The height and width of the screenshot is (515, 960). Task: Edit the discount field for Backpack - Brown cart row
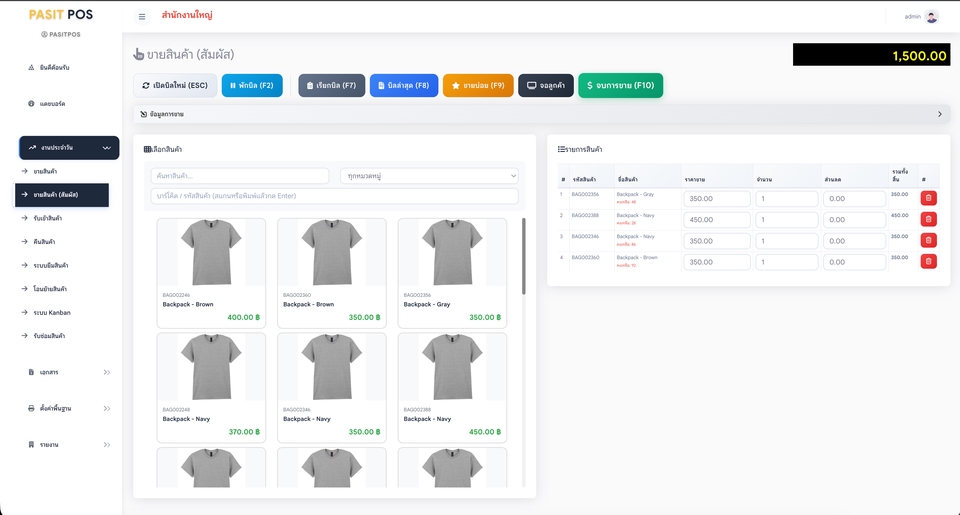pyautogui.click(x=855, y=262)
